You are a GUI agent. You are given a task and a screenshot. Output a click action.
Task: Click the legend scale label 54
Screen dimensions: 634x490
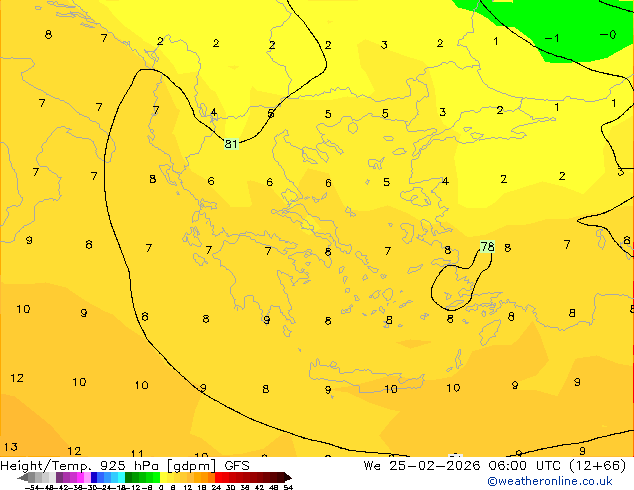click(x=288, y=487)
